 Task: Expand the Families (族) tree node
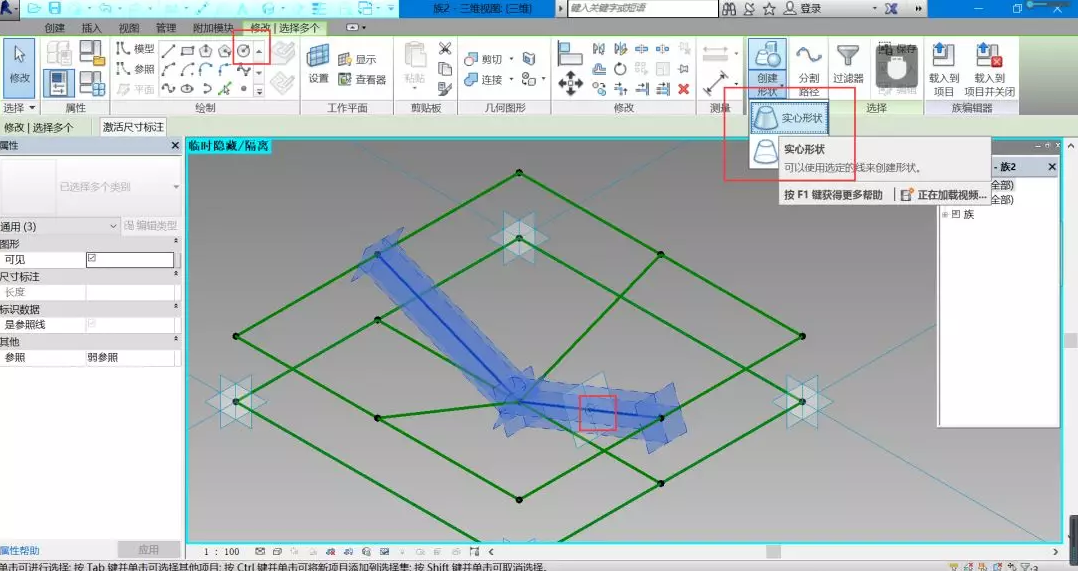click(944, 214)
